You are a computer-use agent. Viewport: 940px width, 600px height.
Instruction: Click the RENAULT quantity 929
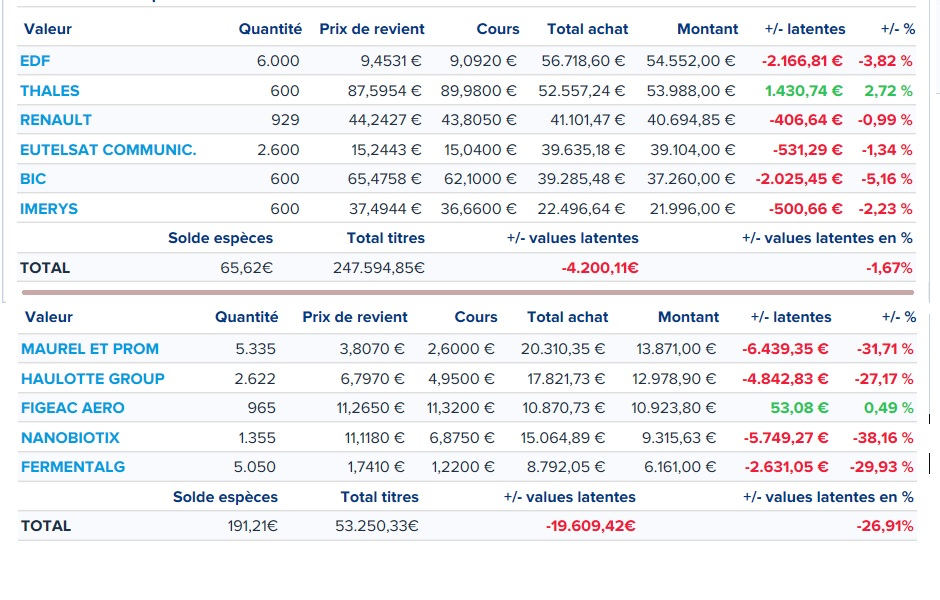[x=285, y=120]
